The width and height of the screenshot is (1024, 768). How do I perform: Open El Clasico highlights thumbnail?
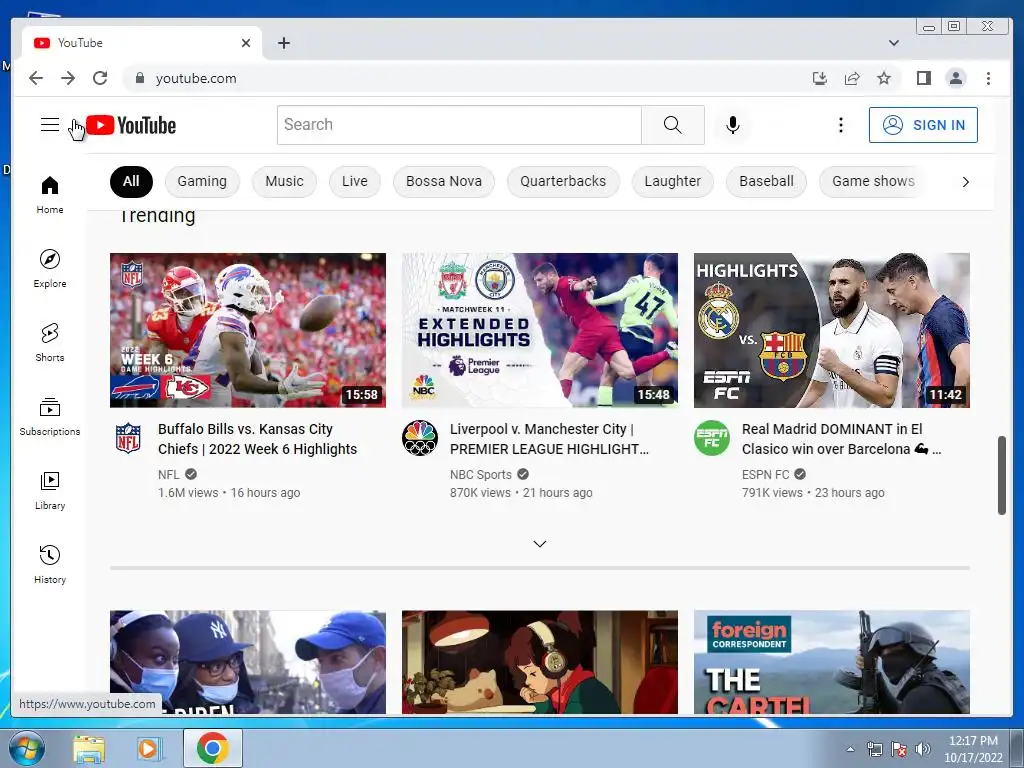(831, 330)
